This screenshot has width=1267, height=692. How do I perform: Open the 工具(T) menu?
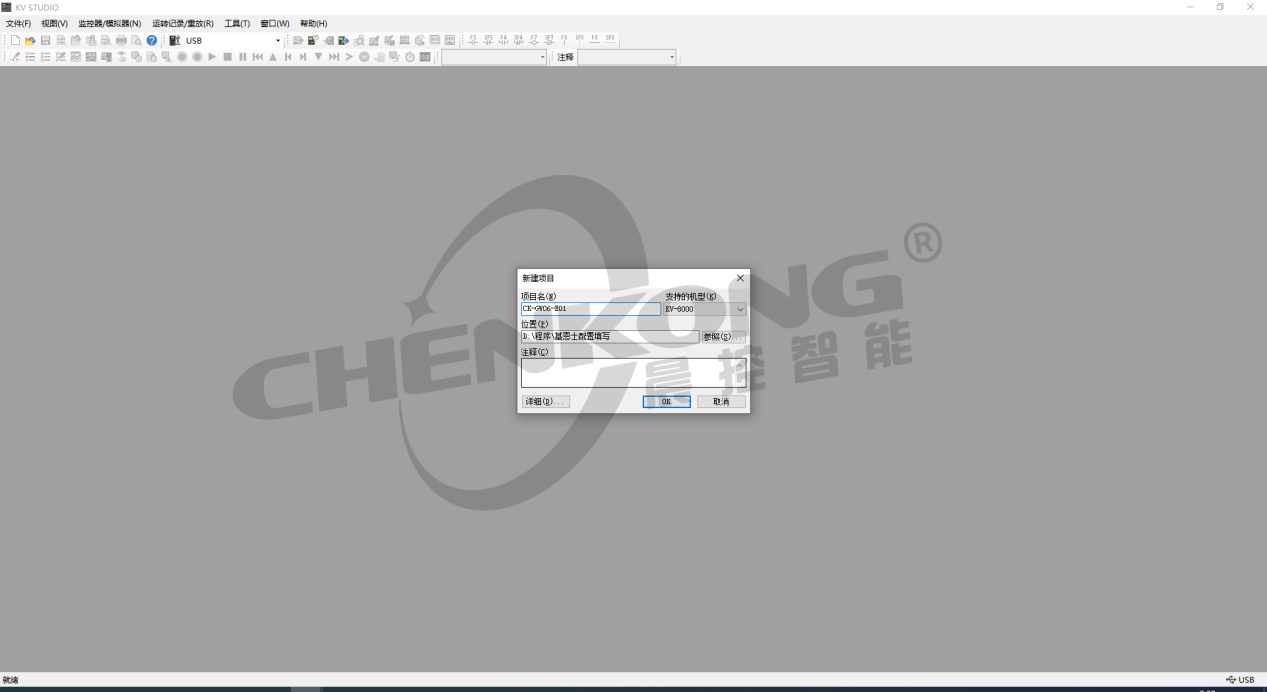pos(237,23)
